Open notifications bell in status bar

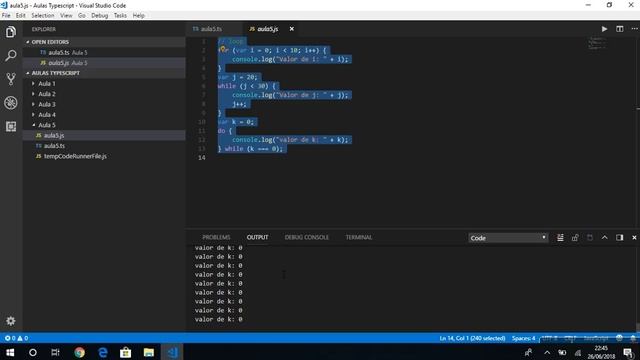click(633, 338)
